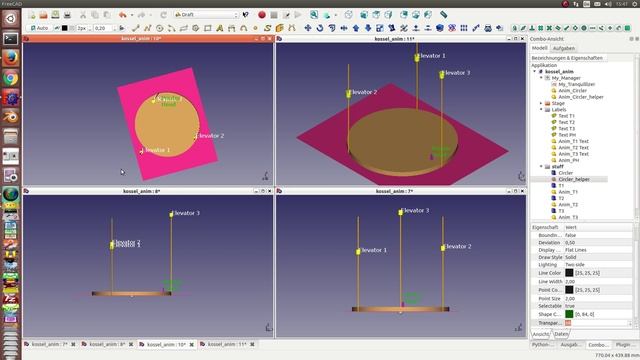This screenshot has width=640, height=360.
Task: Select the Draft Rotate tool
Action: 320,28
